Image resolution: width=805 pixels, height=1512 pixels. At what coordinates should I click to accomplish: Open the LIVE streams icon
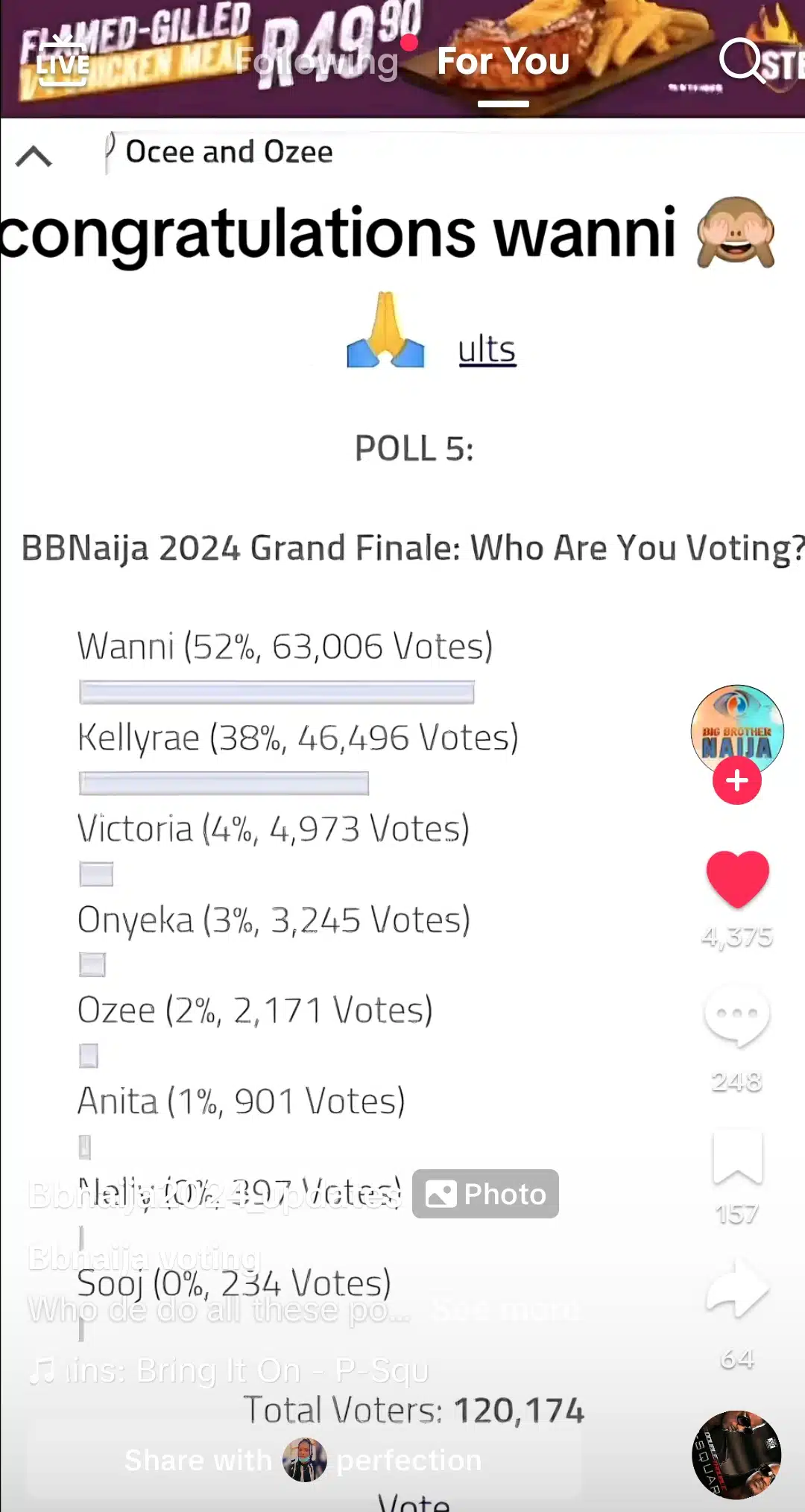(63, 63)
